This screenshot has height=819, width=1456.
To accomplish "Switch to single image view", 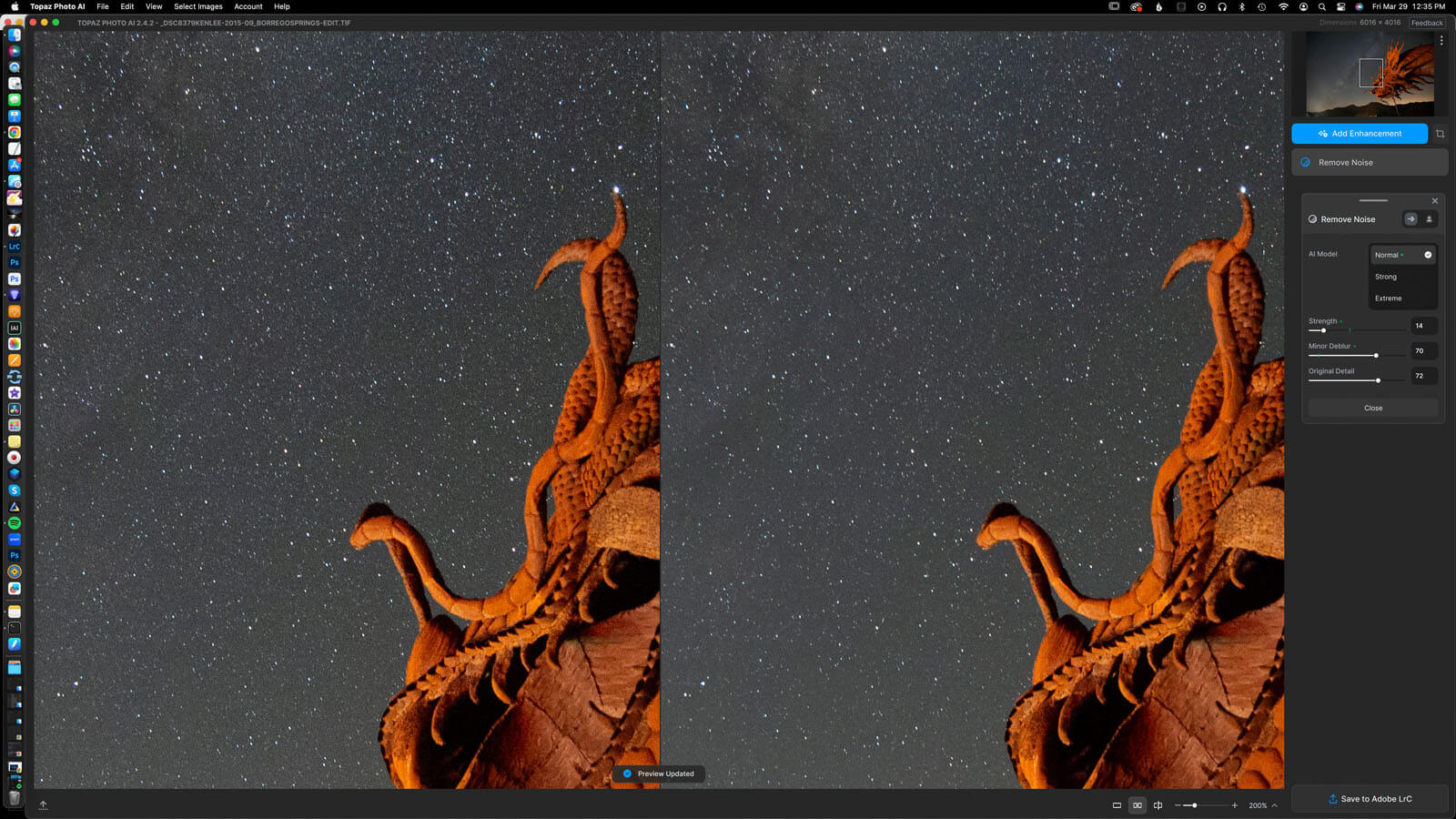I will [1117, 805].
